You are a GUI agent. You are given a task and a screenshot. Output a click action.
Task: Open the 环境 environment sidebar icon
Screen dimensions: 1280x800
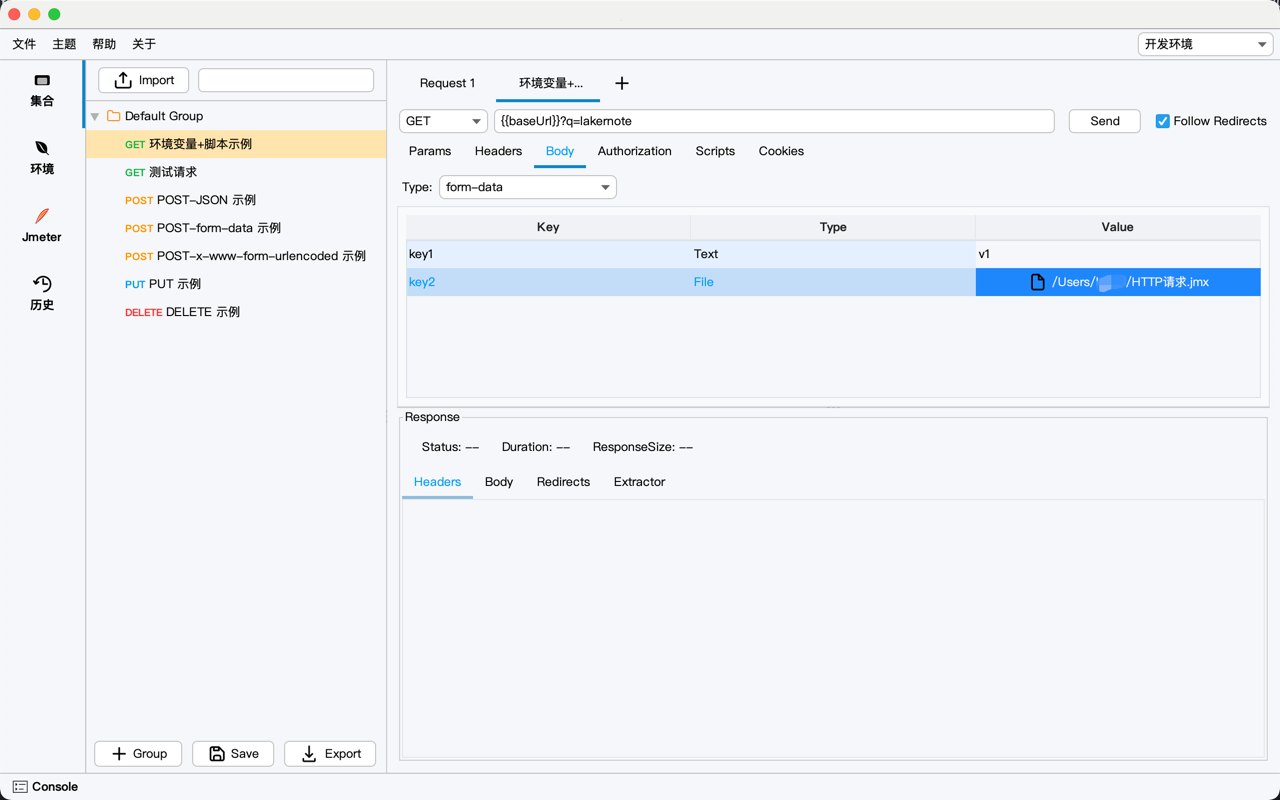pos(42,148)
